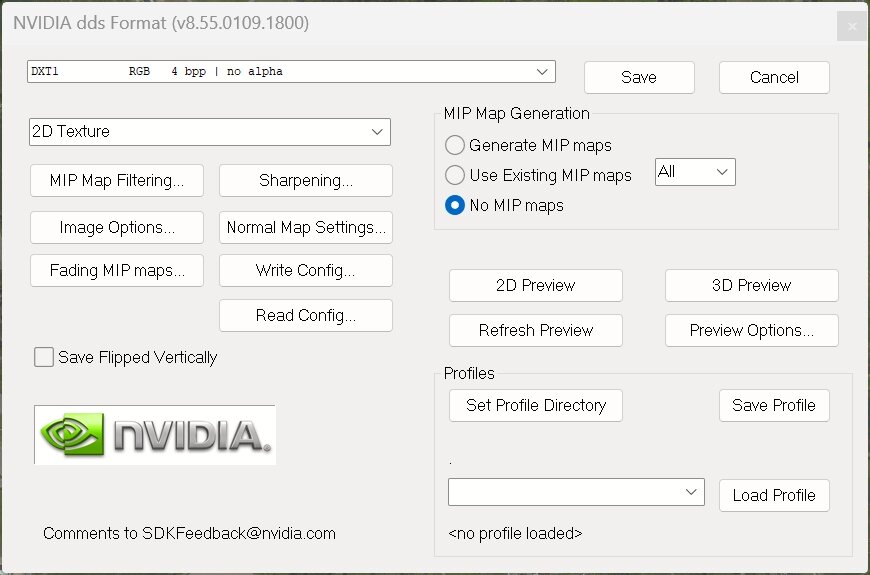Open the 3D Preview
This screenshot has width=870, height=575.
(752, 285)
